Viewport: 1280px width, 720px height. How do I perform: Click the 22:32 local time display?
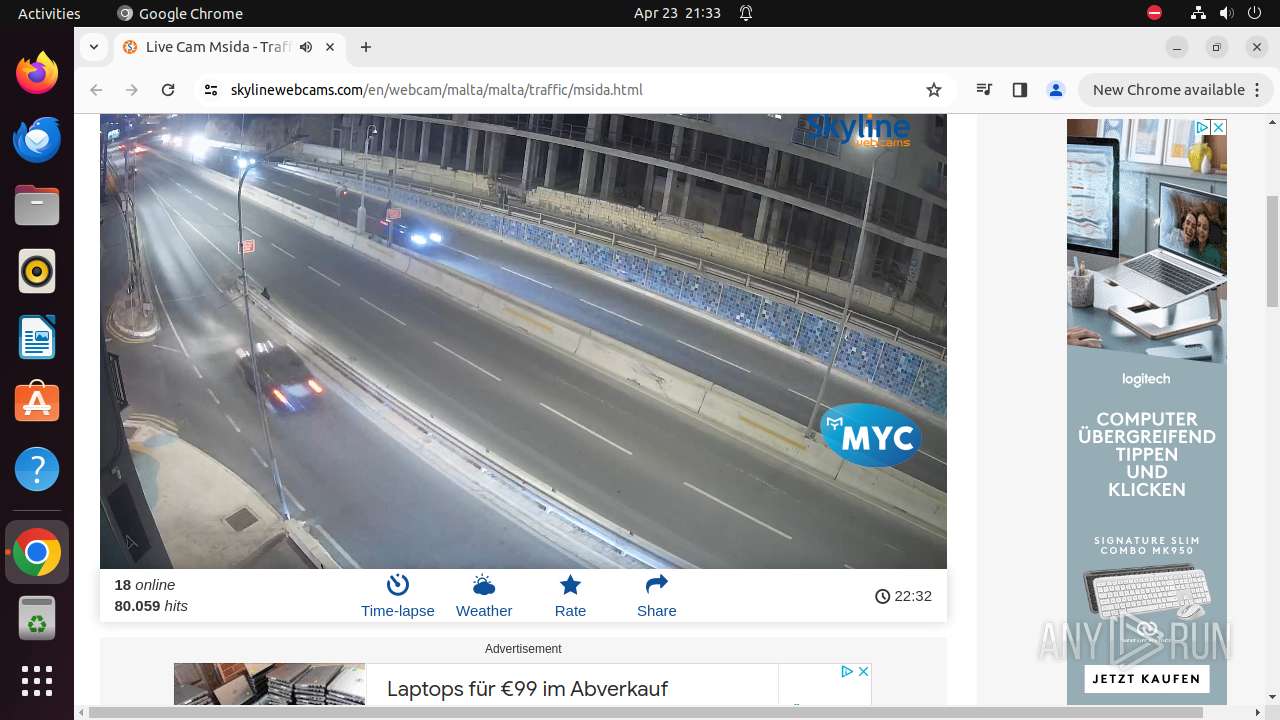pyautogui.click(x=903, y=596)
